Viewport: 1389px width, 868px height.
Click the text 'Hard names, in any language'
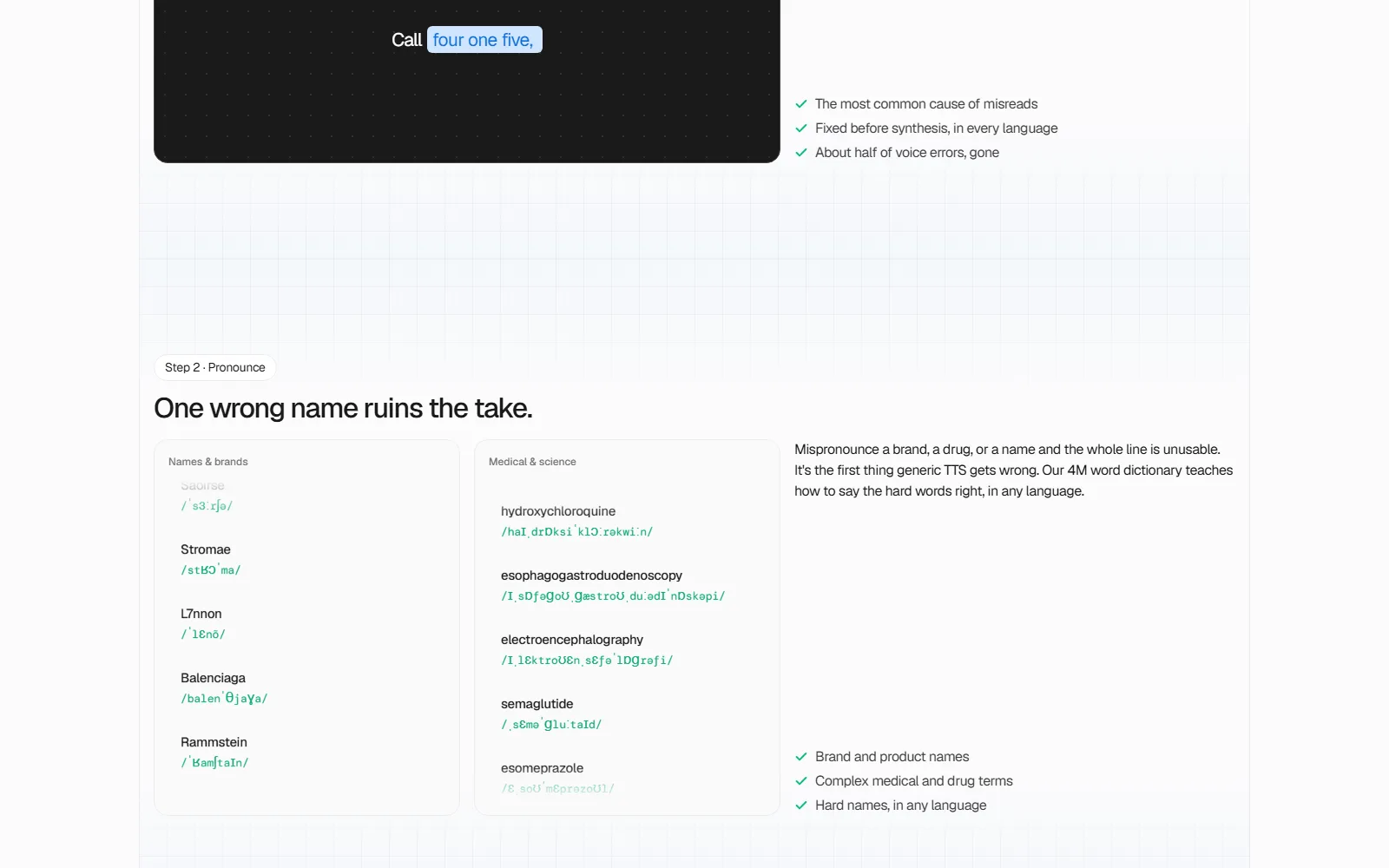point(901,806)
